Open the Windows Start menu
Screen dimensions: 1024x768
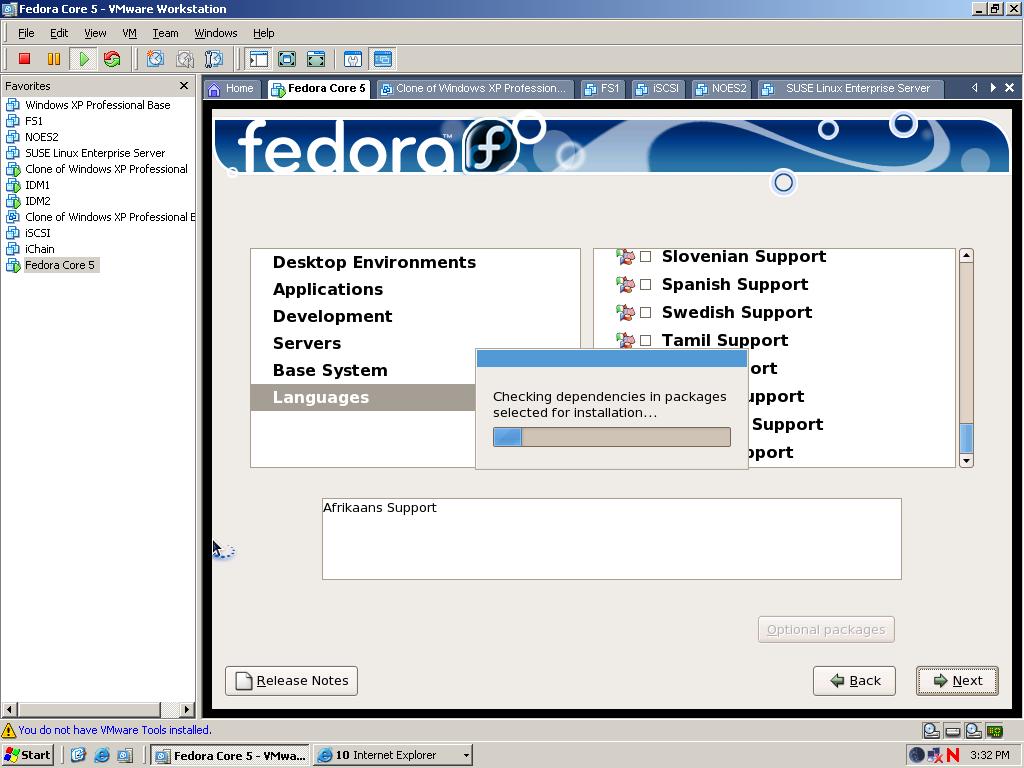click(x=27, y=755)
